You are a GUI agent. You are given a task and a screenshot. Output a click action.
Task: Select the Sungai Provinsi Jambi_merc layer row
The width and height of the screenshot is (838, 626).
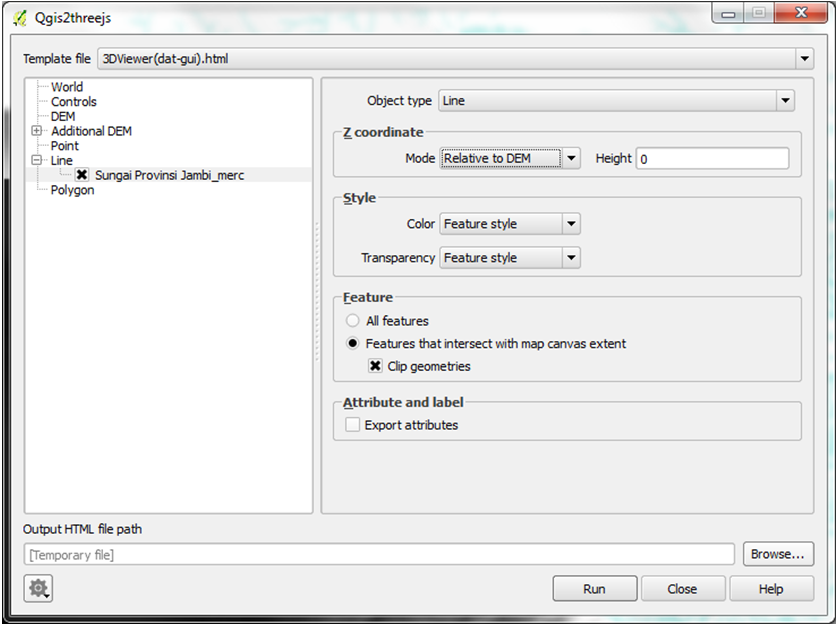tap(169, 175)
